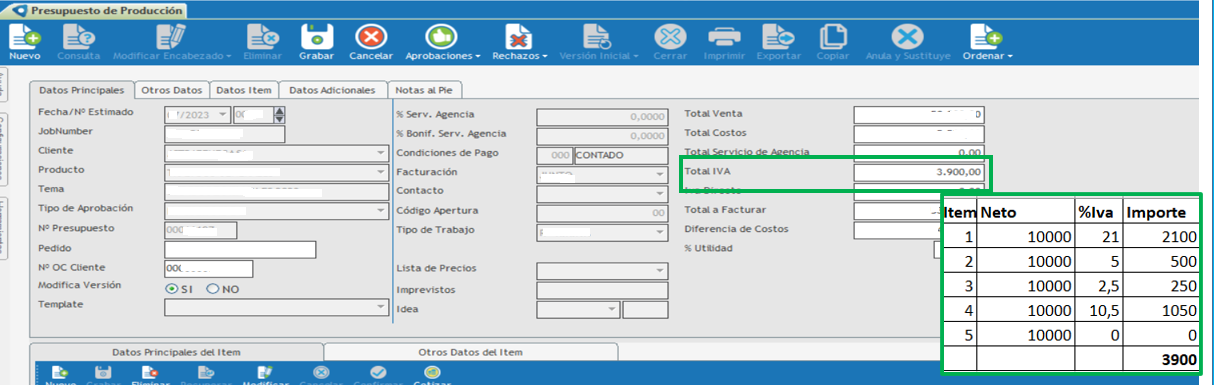Expand the Idea dropdown

point(612,310)
